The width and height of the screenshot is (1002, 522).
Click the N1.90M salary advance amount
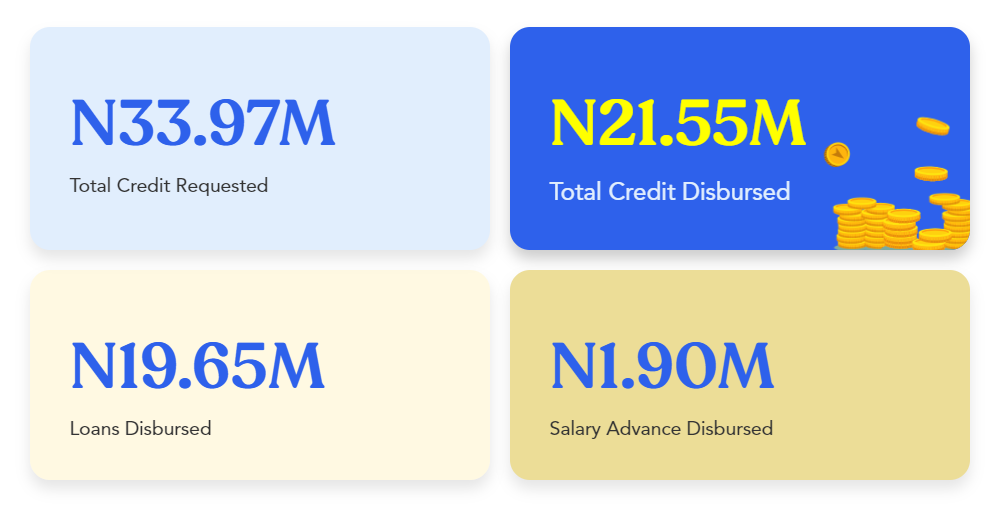click(x=662, y=366)
